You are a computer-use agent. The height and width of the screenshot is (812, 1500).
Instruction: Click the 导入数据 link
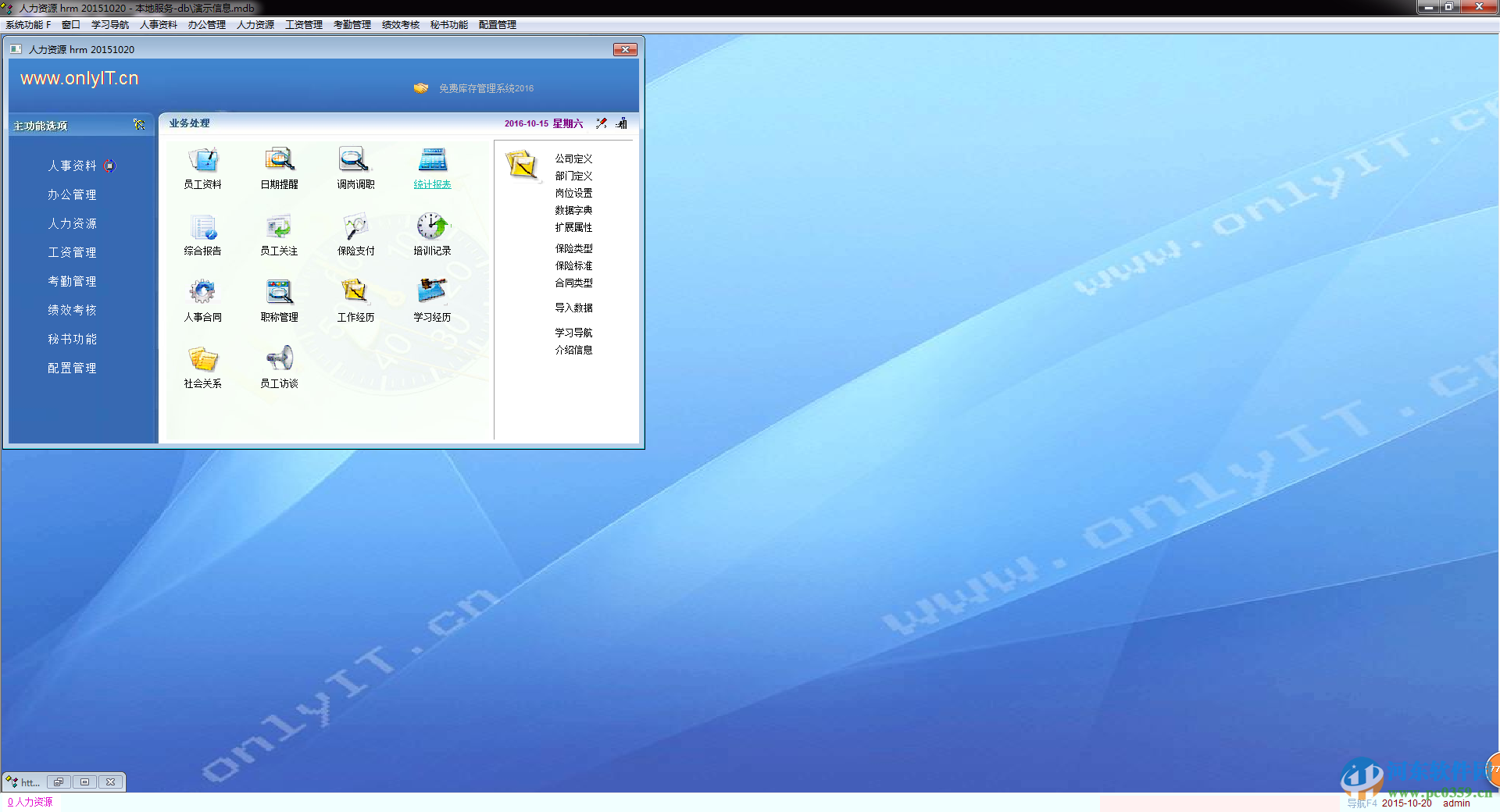pos(574,308)
